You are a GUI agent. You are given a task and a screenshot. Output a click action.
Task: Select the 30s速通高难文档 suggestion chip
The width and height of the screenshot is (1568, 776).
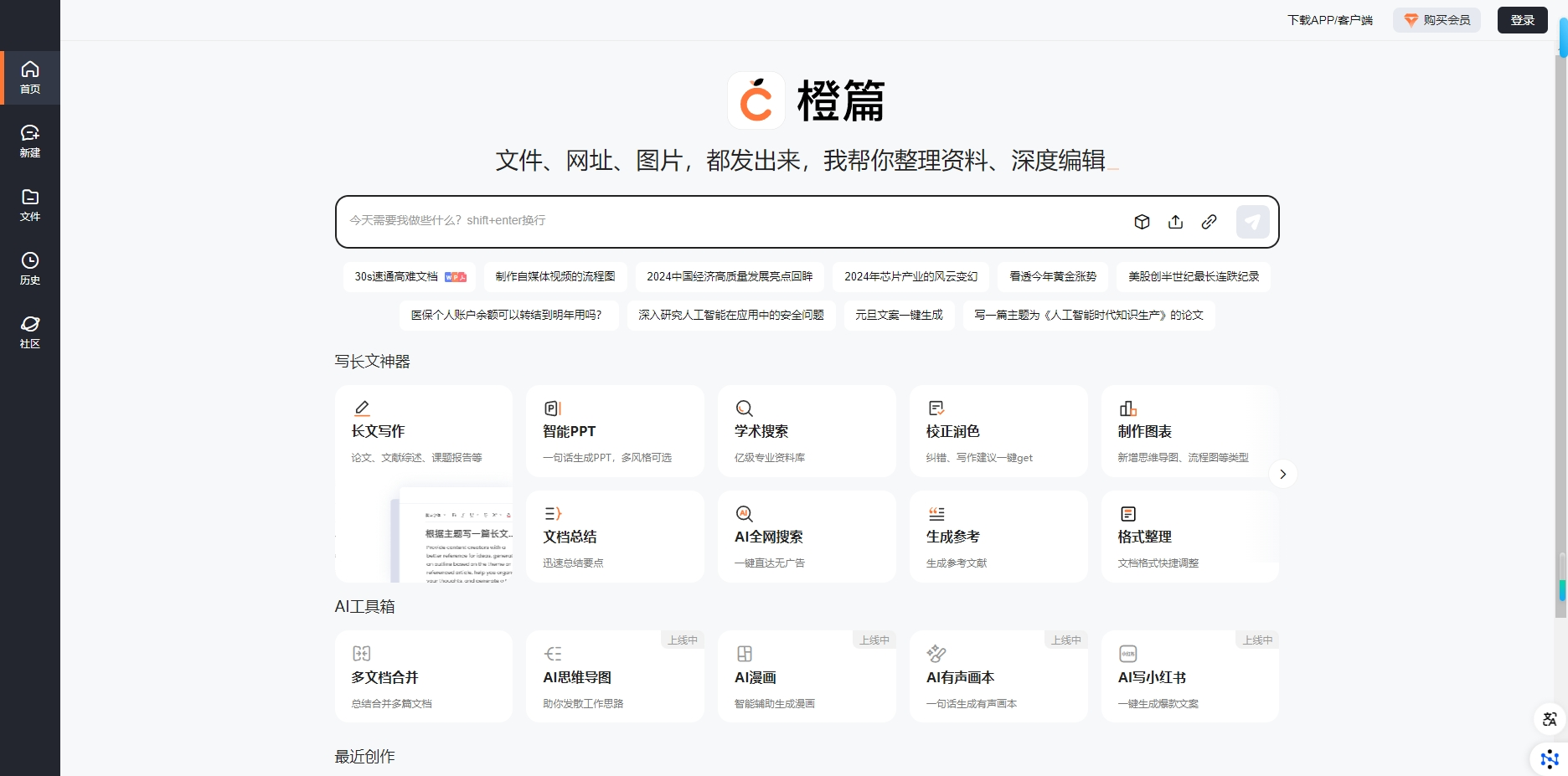point(410,276)
